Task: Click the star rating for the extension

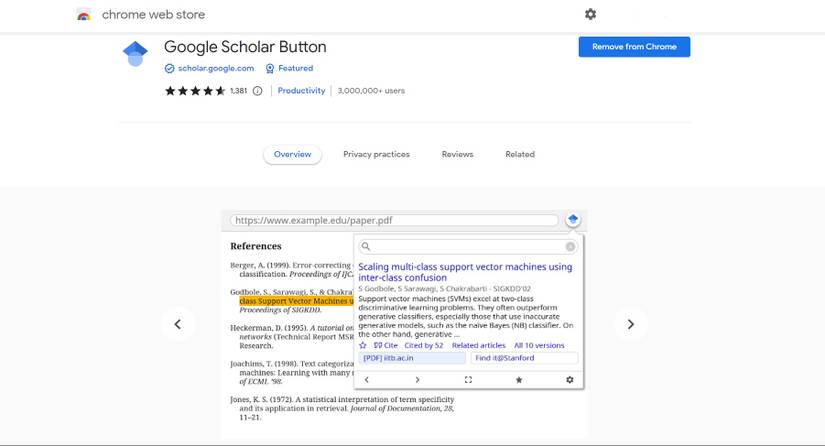Action: coord(194,91)
